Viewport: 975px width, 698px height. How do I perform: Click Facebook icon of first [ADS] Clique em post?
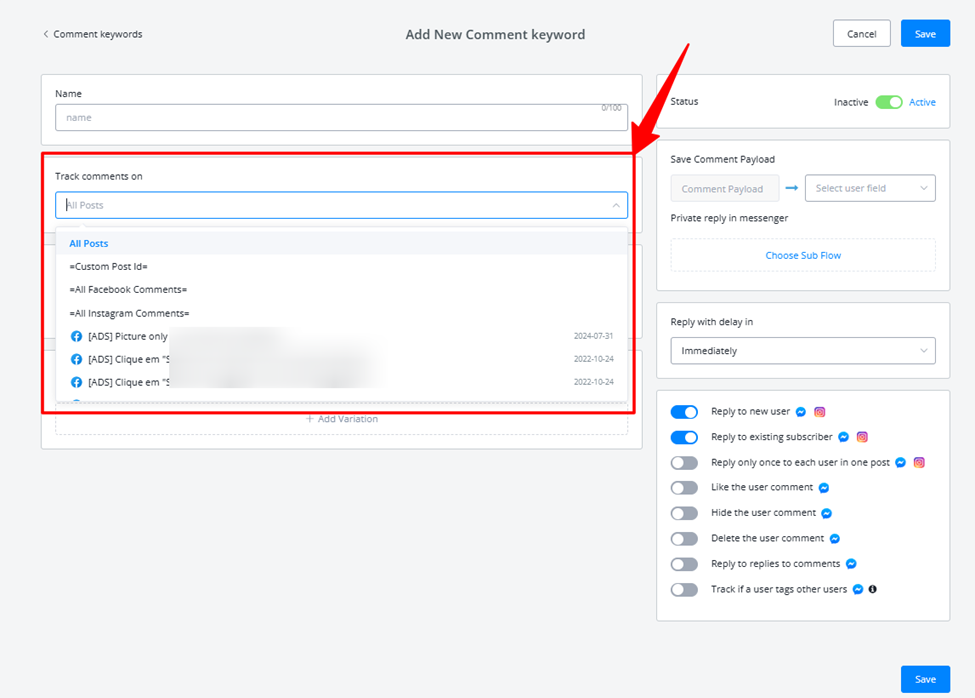[x=76, y=359]
